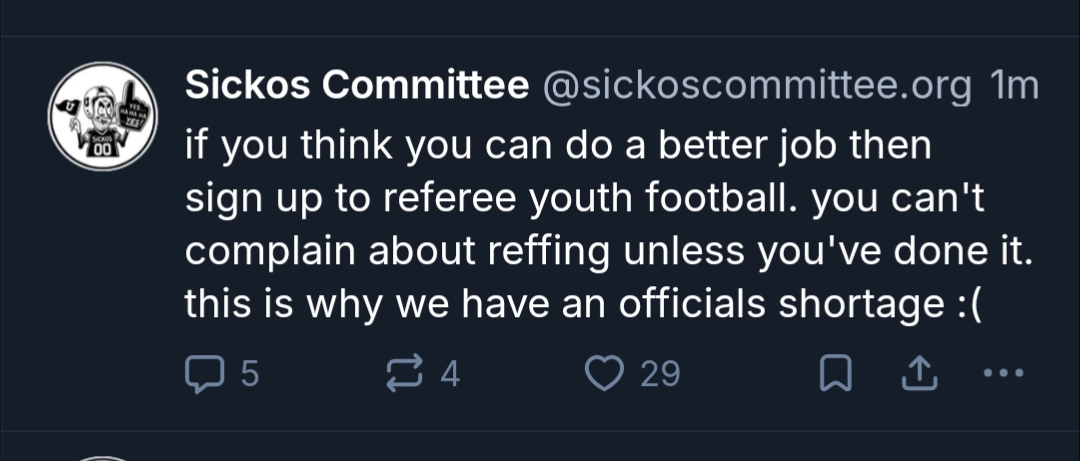
Task: Repost the Sickos Committee post
Action: tap(404, 374)
